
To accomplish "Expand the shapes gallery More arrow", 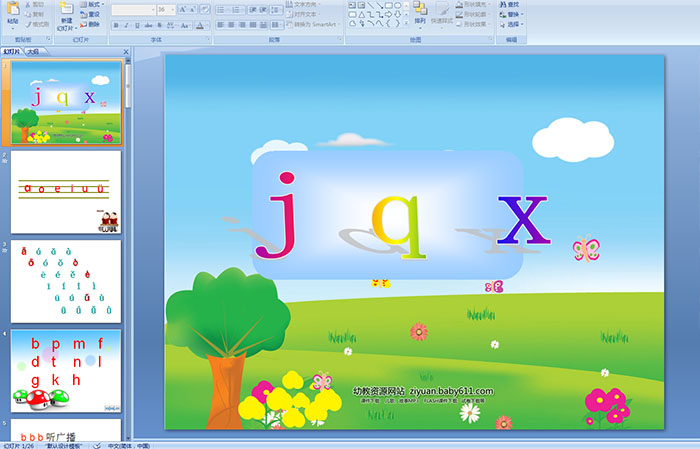I will 406,23.
